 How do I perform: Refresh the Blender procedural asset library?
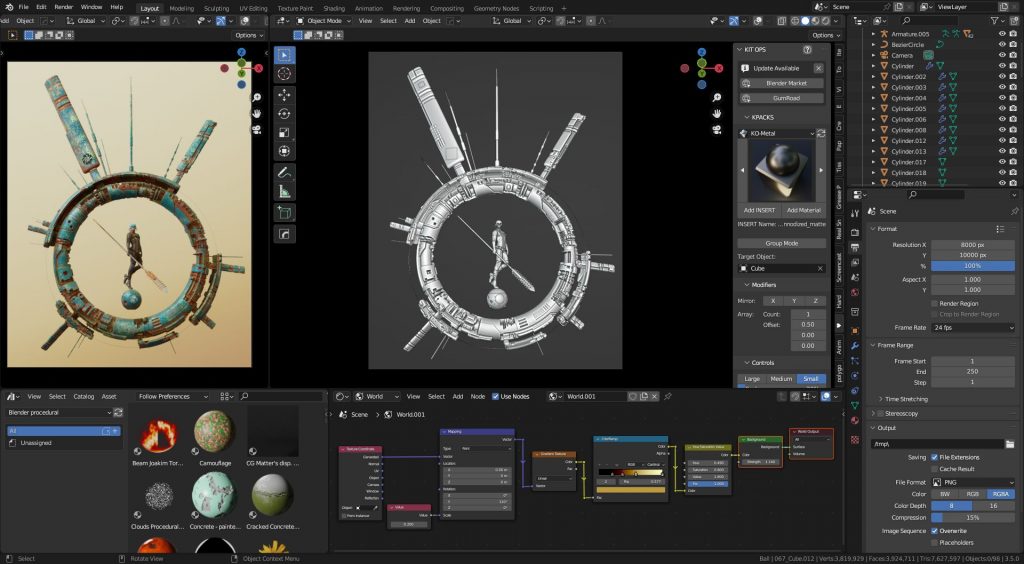coord(118,413)
